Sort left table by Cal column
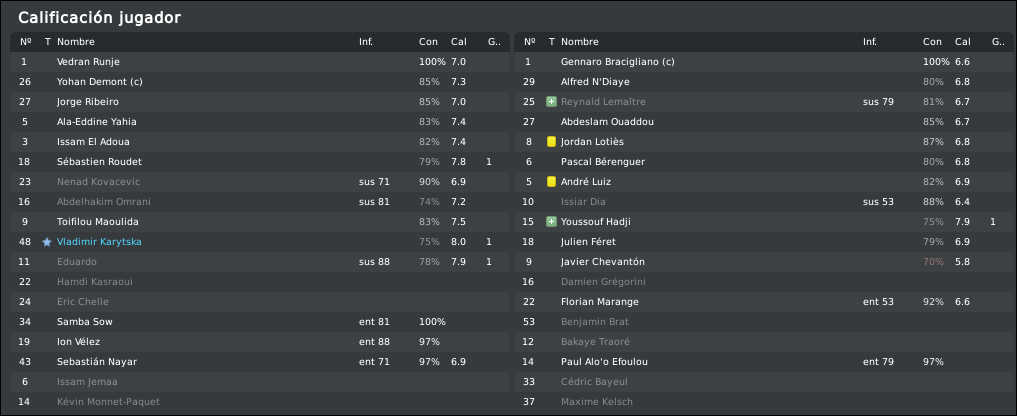This screenshot has width=1017, height=416. pyautogui.click(x=459, y=42)
